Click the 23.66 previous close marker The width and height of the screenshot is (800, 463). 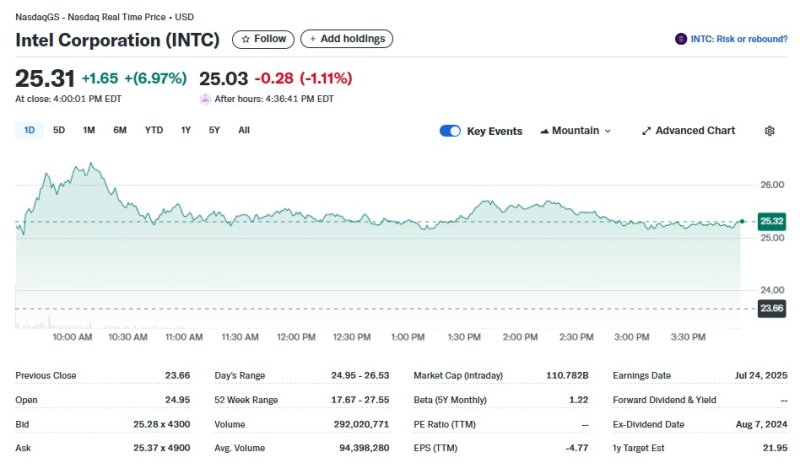pyautogui.click(x=771, y=308)
